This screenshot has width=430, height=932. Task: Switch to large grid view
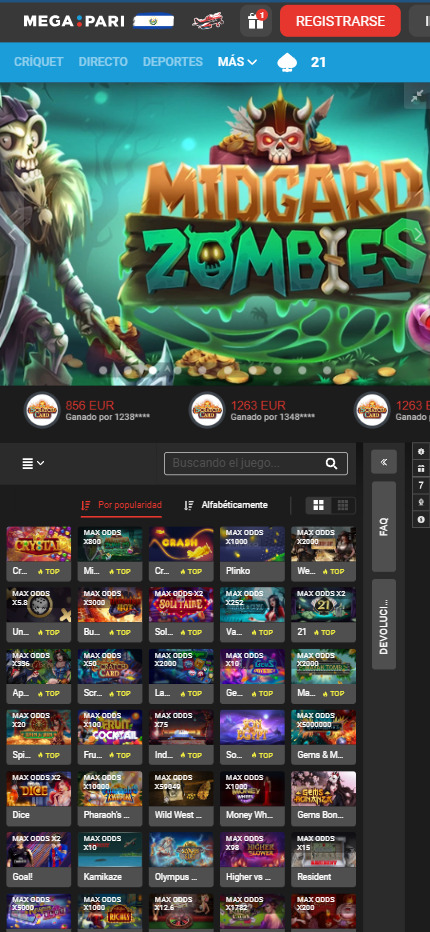click(x=319, y=505)
